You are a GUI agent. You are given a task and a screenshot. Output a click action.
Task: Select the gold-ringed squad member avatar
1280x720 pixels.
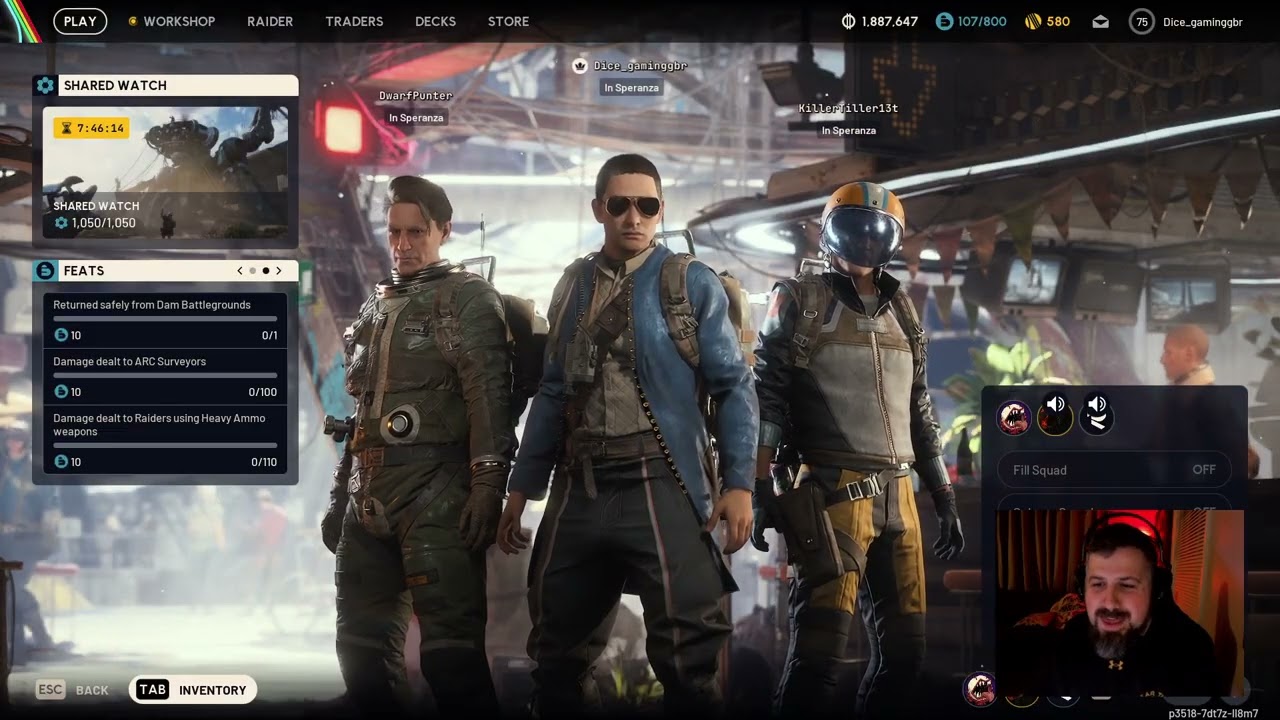tap(1055, 420)
